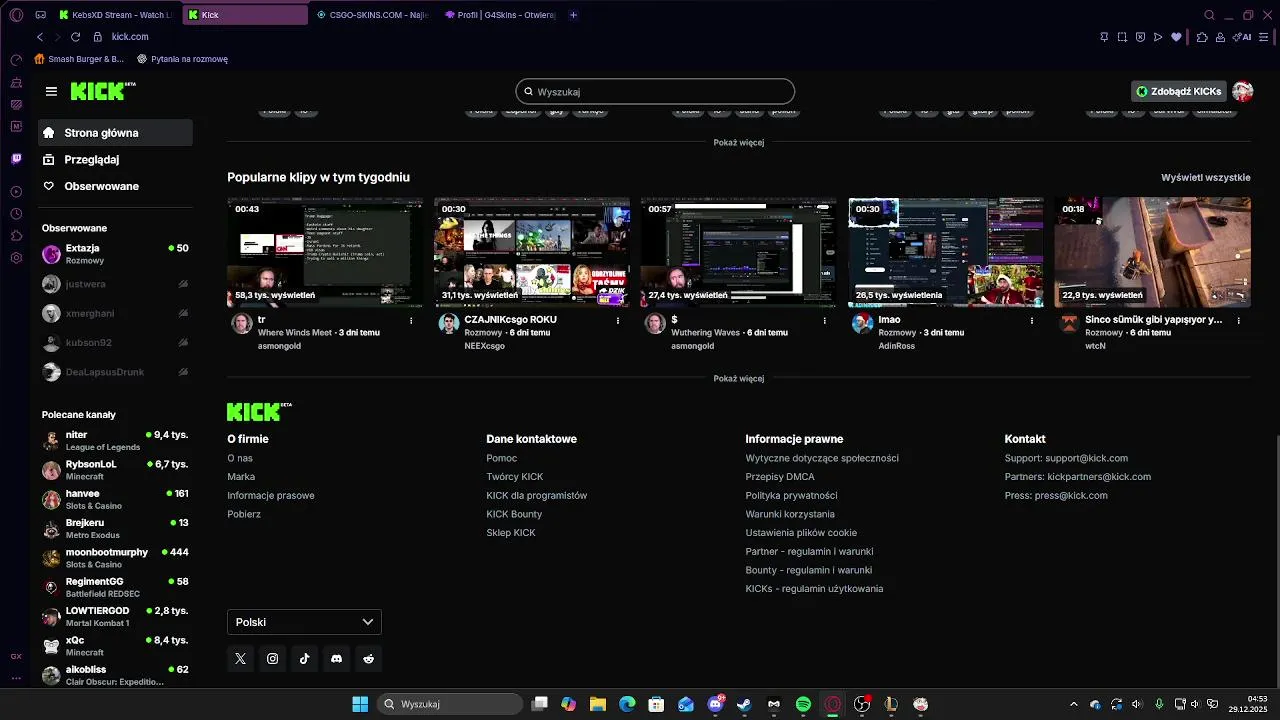Toggle the Kick hamburger sidebar menu
1280x720 pixels.
click(x=51, y=91)
